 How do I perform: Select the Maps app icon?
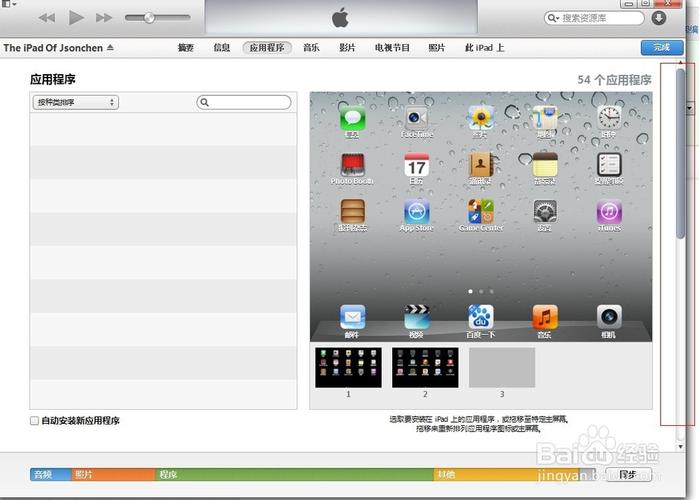coord(545,119)
